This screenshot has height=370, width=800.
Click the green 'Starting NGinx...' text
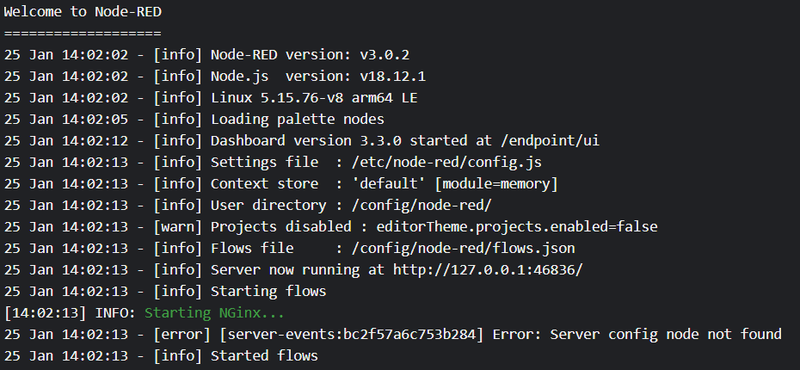(x=215, y=313)
